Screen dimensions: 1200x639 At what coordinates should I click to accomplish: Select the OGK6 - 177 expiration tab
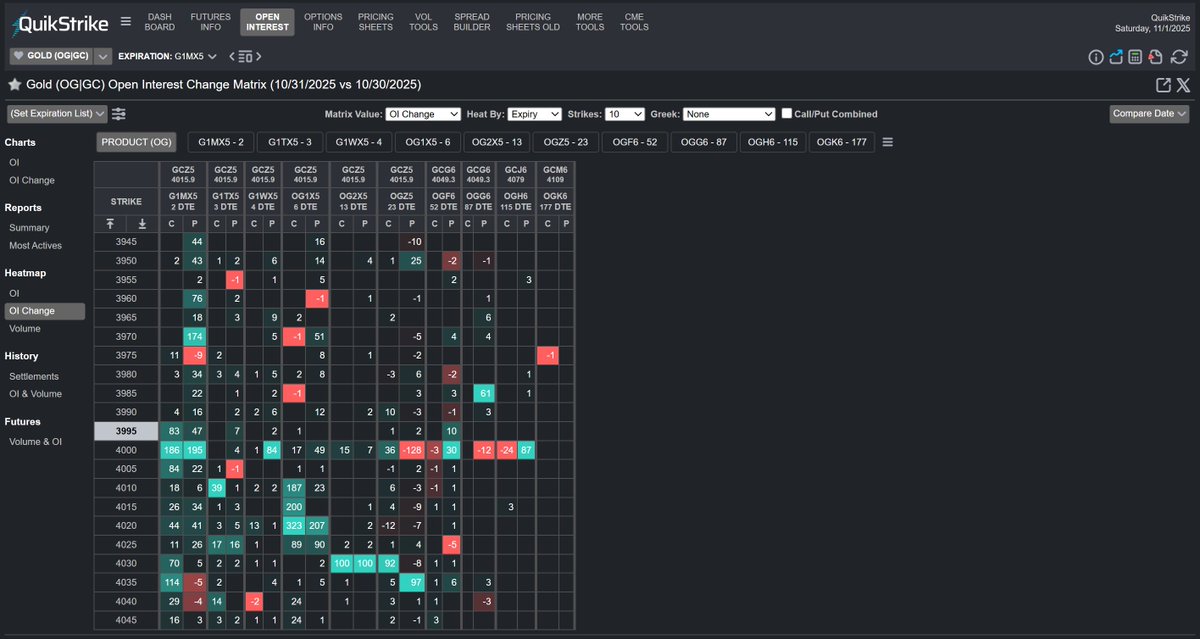click(842, 142)
